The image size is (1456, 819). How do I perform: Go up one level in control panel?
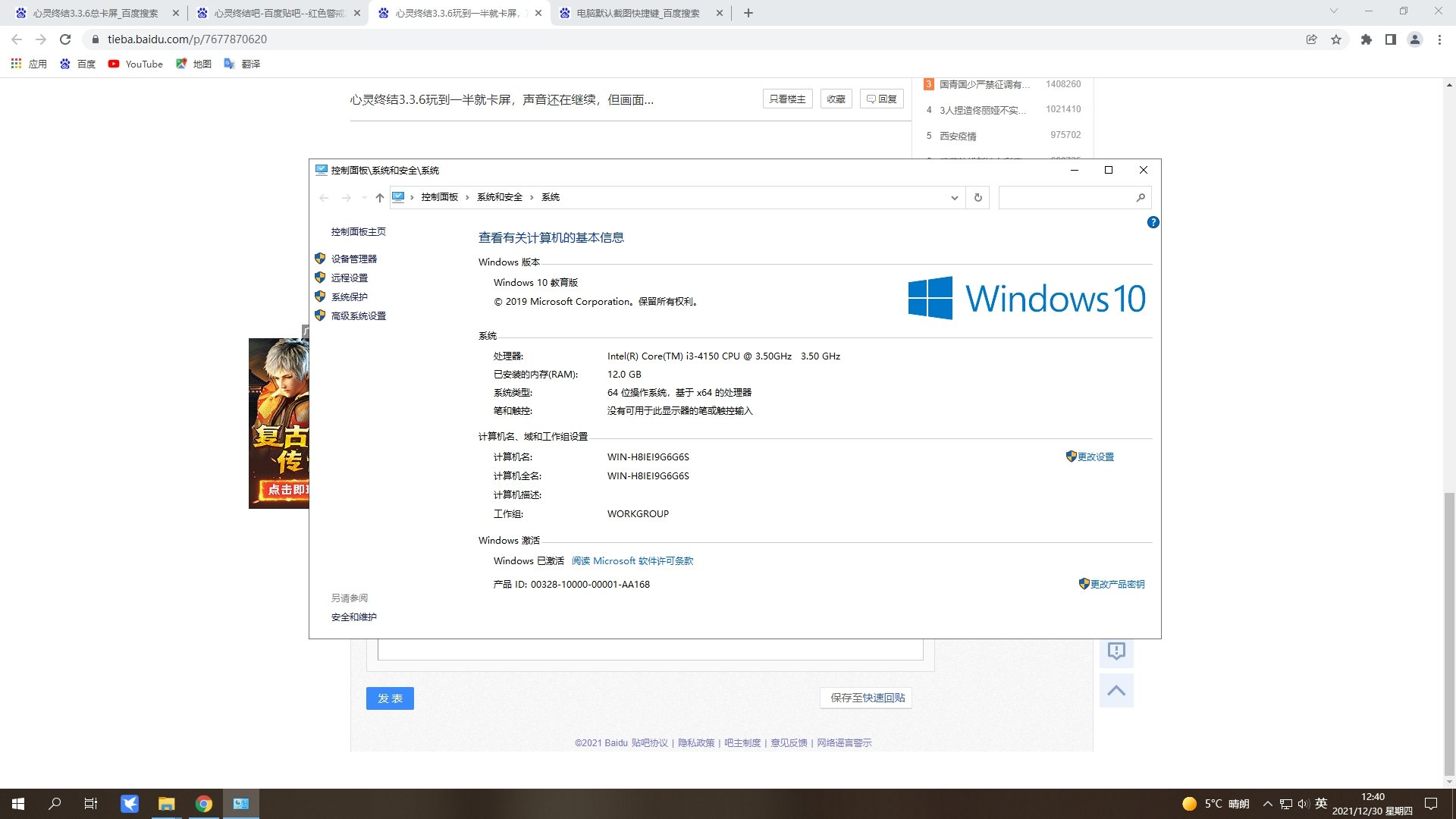coord(380,197)
